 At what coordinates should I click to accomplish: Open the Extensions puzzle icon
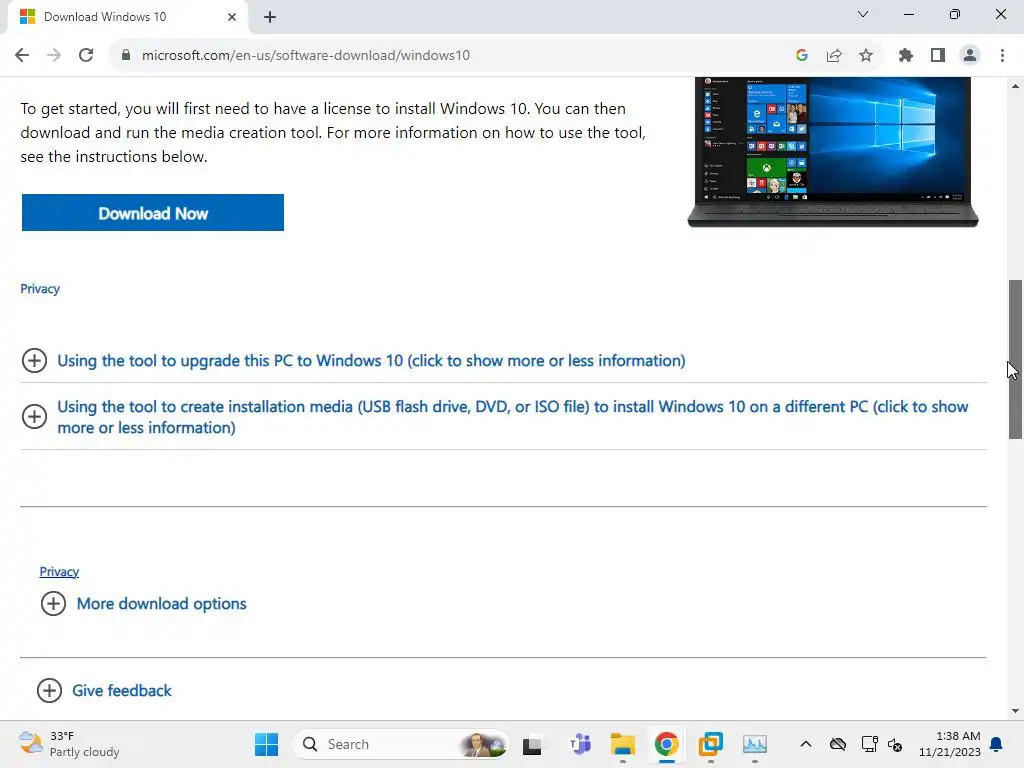point(906,55)
